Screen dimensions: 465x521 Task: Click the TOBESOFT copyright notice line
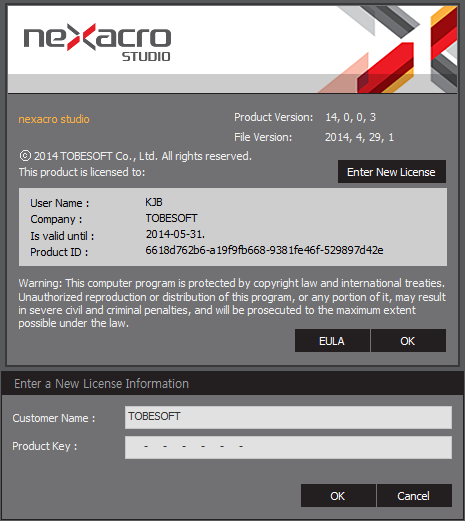pos(135,156)
